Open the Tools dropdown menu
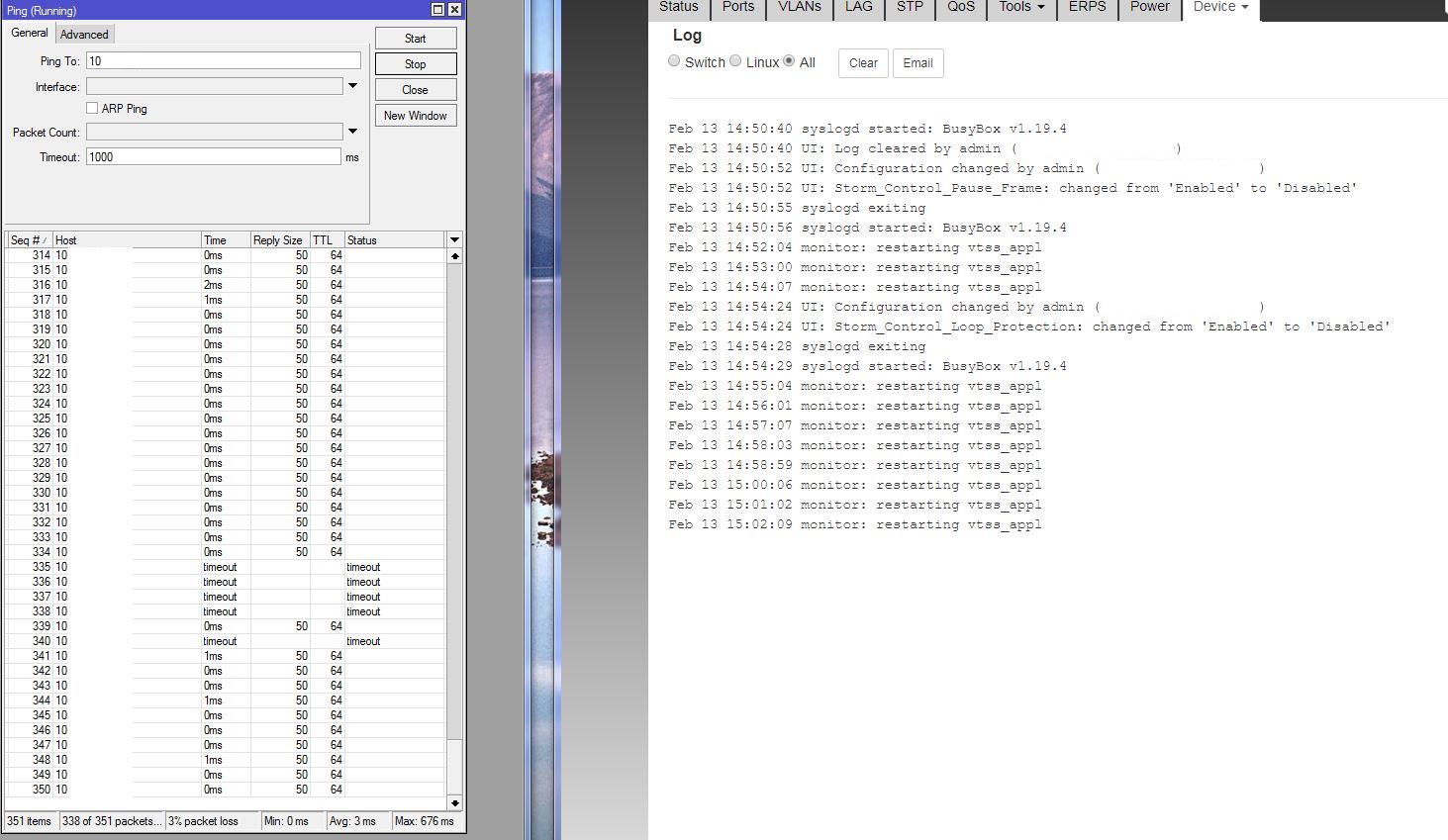Screen dimensions: 1448x840 tap(1021, 7)
